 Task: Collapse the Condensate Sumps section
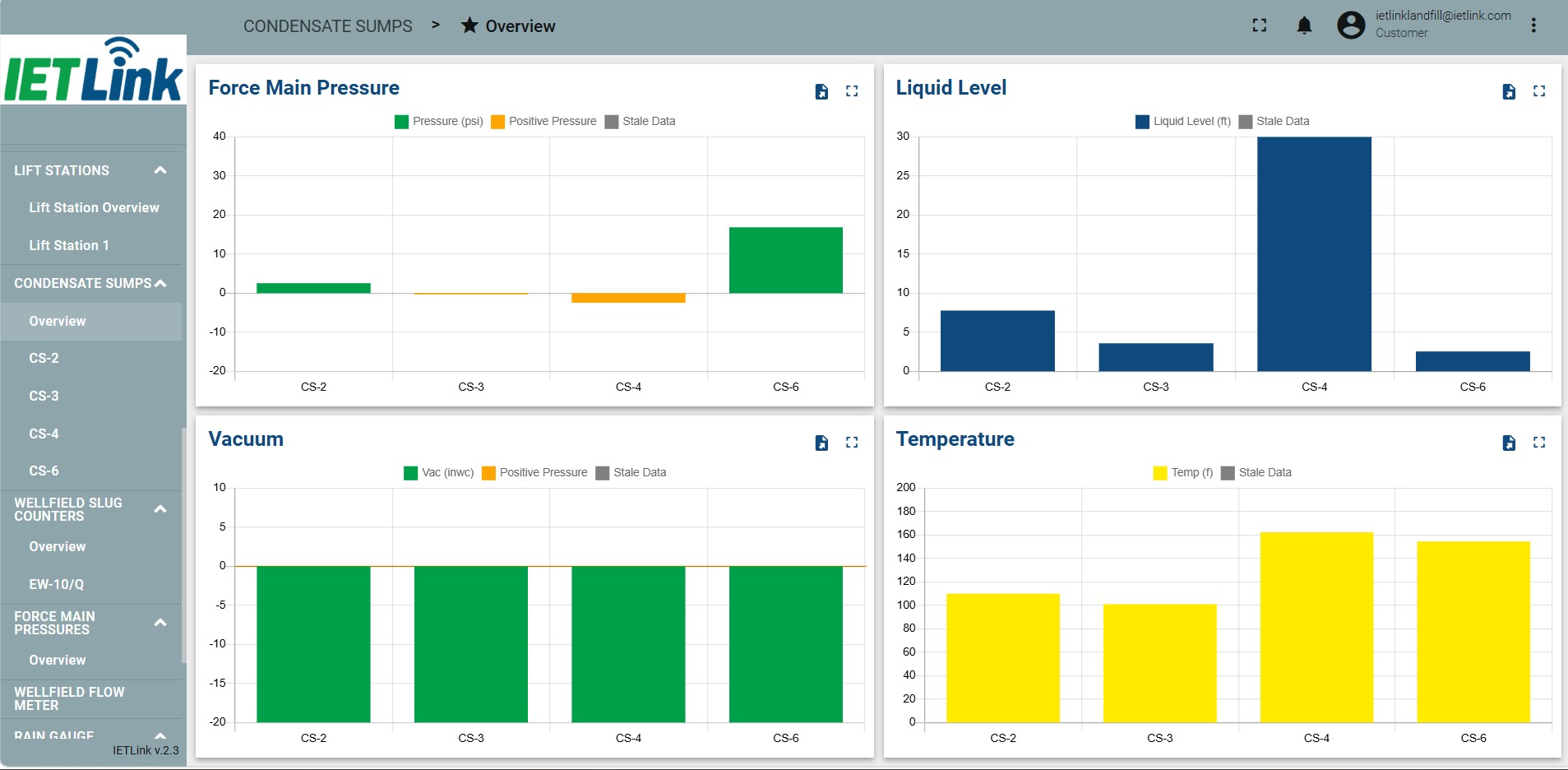(x=160, y=283)
